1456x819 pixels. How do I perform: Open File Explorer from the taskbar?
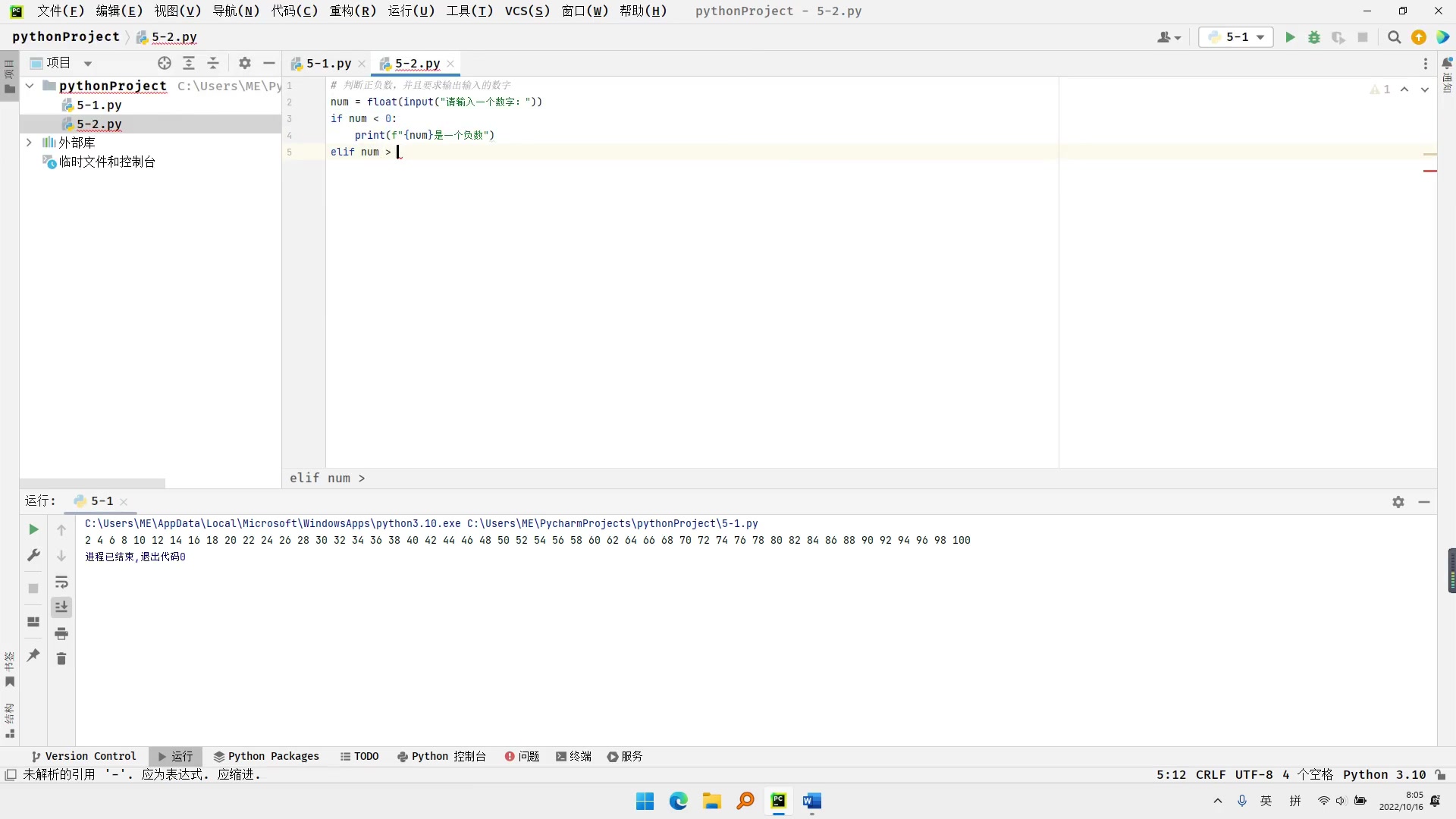click(711, 801)
